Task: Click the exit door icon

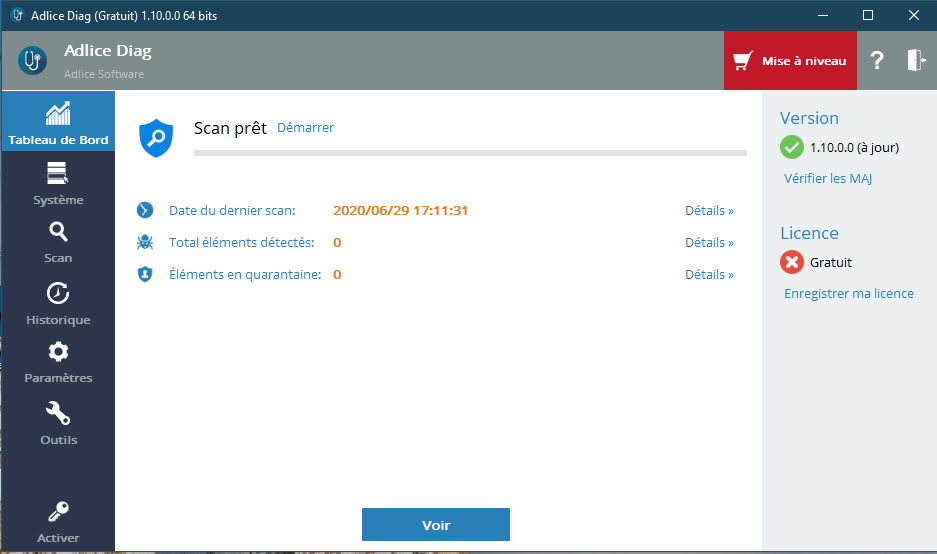Action: 916,60
